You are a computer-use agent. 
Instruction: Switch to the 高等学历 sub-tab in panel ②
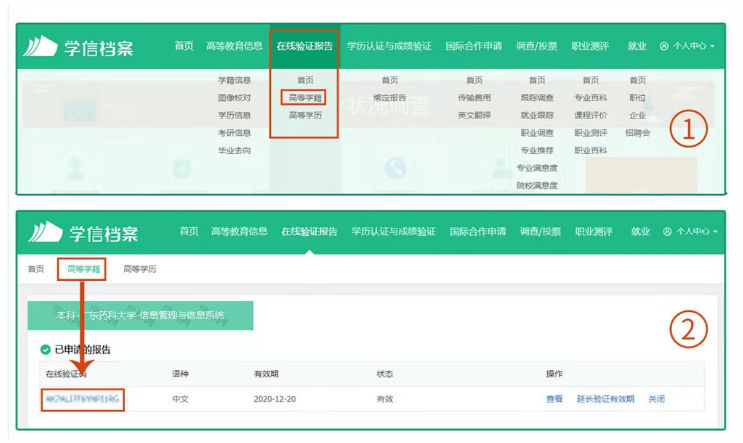pos(139,269)
